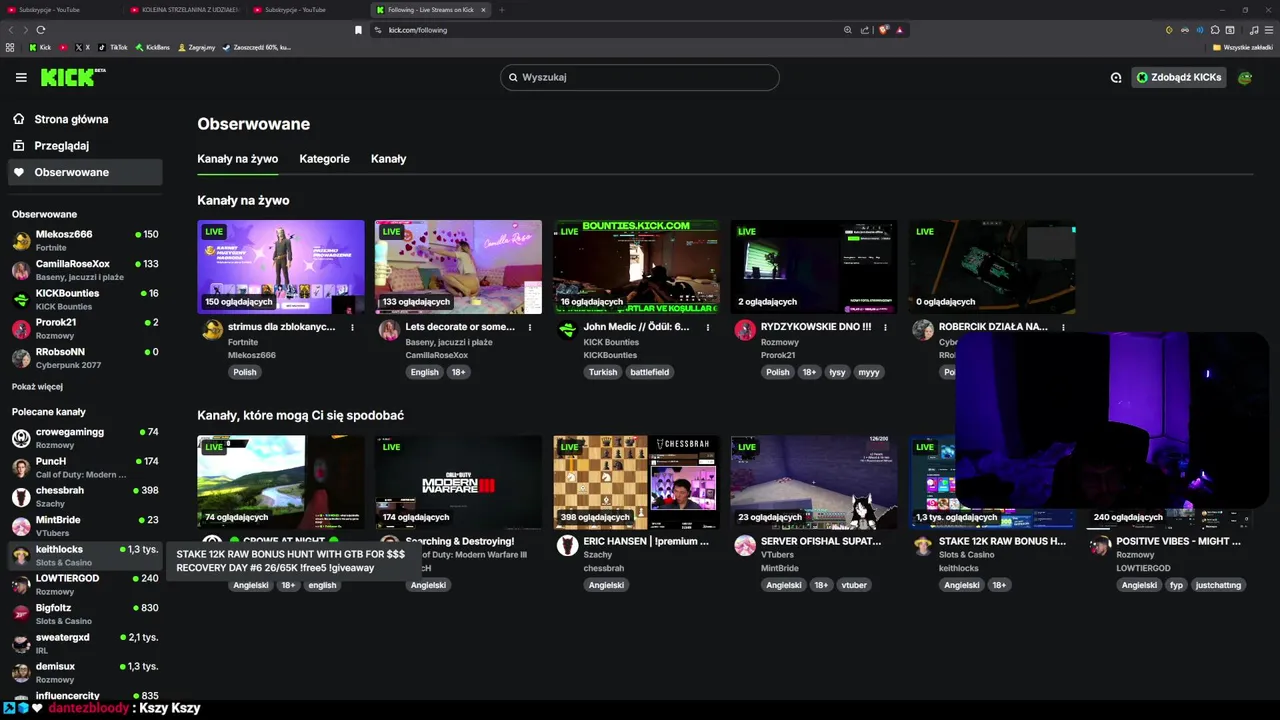Open options menu for strimus dla zblokanyc stream
This screenshot has width=1280, height=720.
pos(353,327)
